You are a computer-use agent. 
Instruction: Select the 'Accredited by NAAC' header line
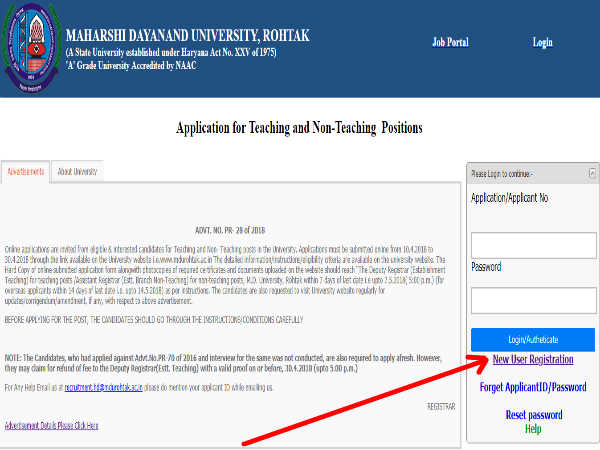131,66
